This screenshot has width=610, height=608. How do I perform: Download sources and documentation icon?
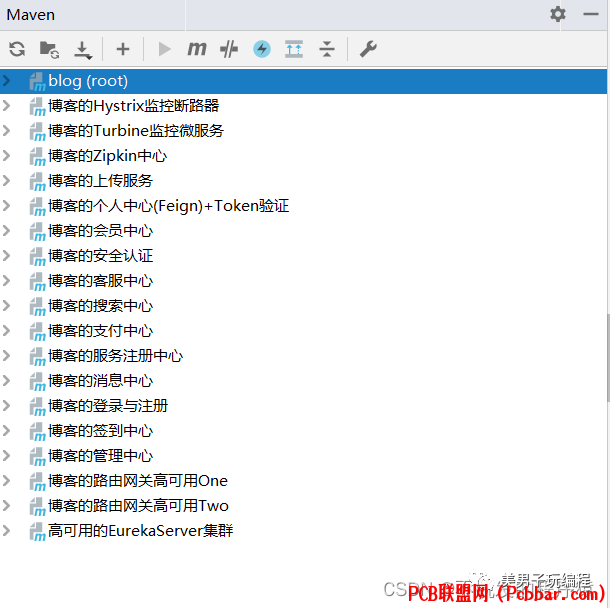pos(83,50)
